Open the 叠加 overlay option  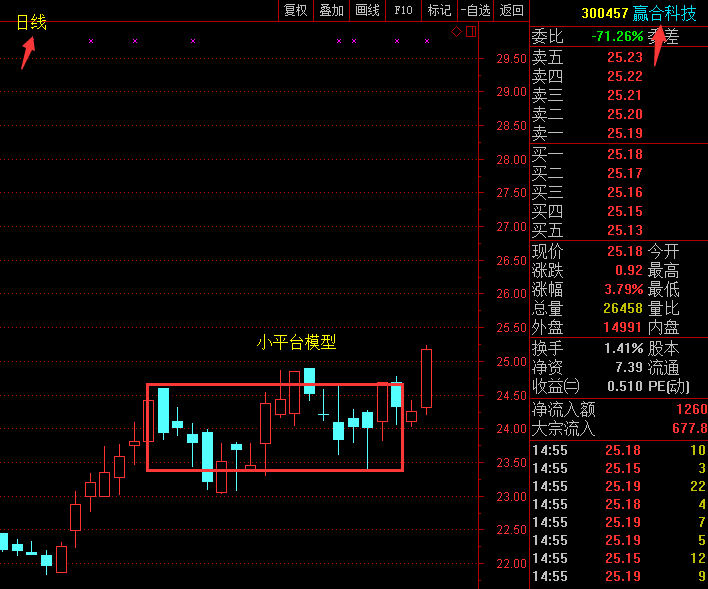331,10
